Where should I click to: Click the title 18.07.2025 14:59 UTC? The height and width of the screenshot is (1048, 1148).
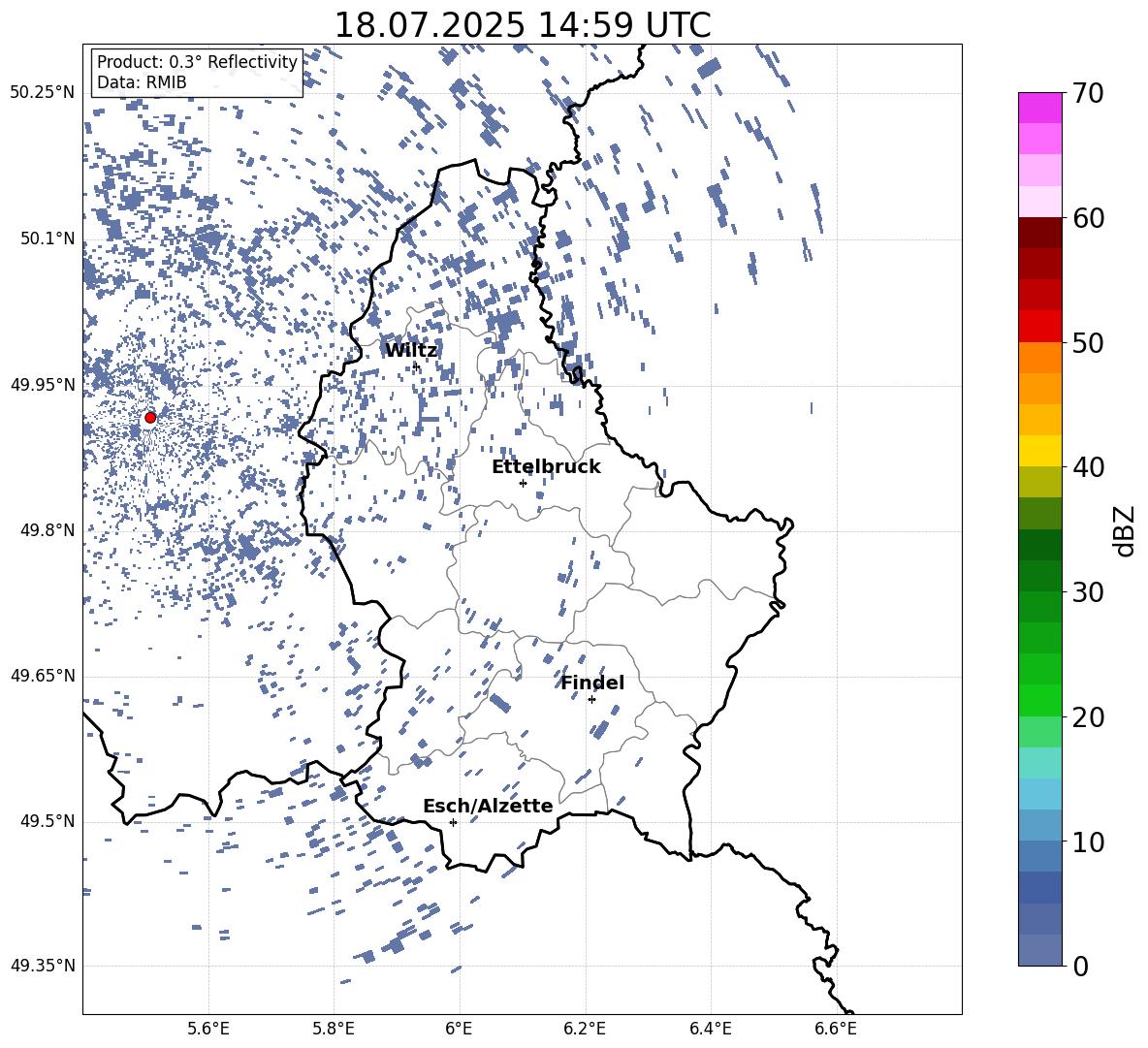(x=522, y=25)
